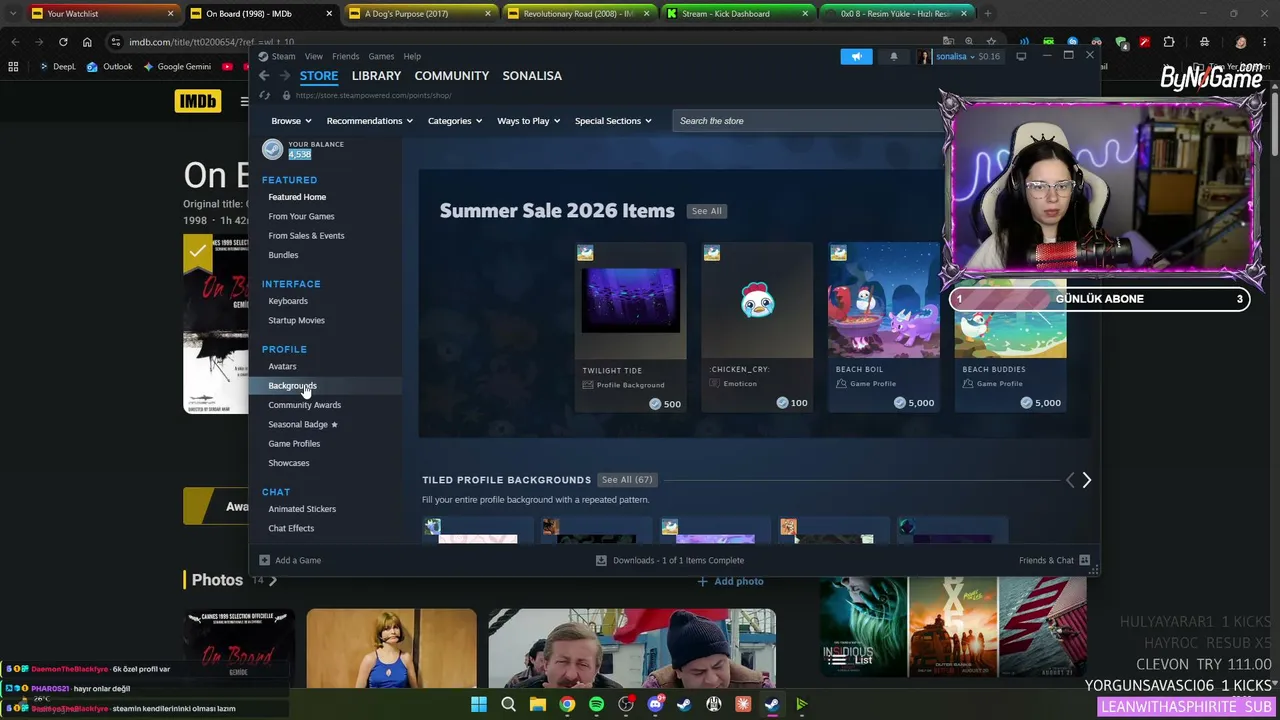The height and width of the screenshot is (720, 1280).
Task: Open Avatars under Profile
Action: pyautogui.click(x=282, y=366)
